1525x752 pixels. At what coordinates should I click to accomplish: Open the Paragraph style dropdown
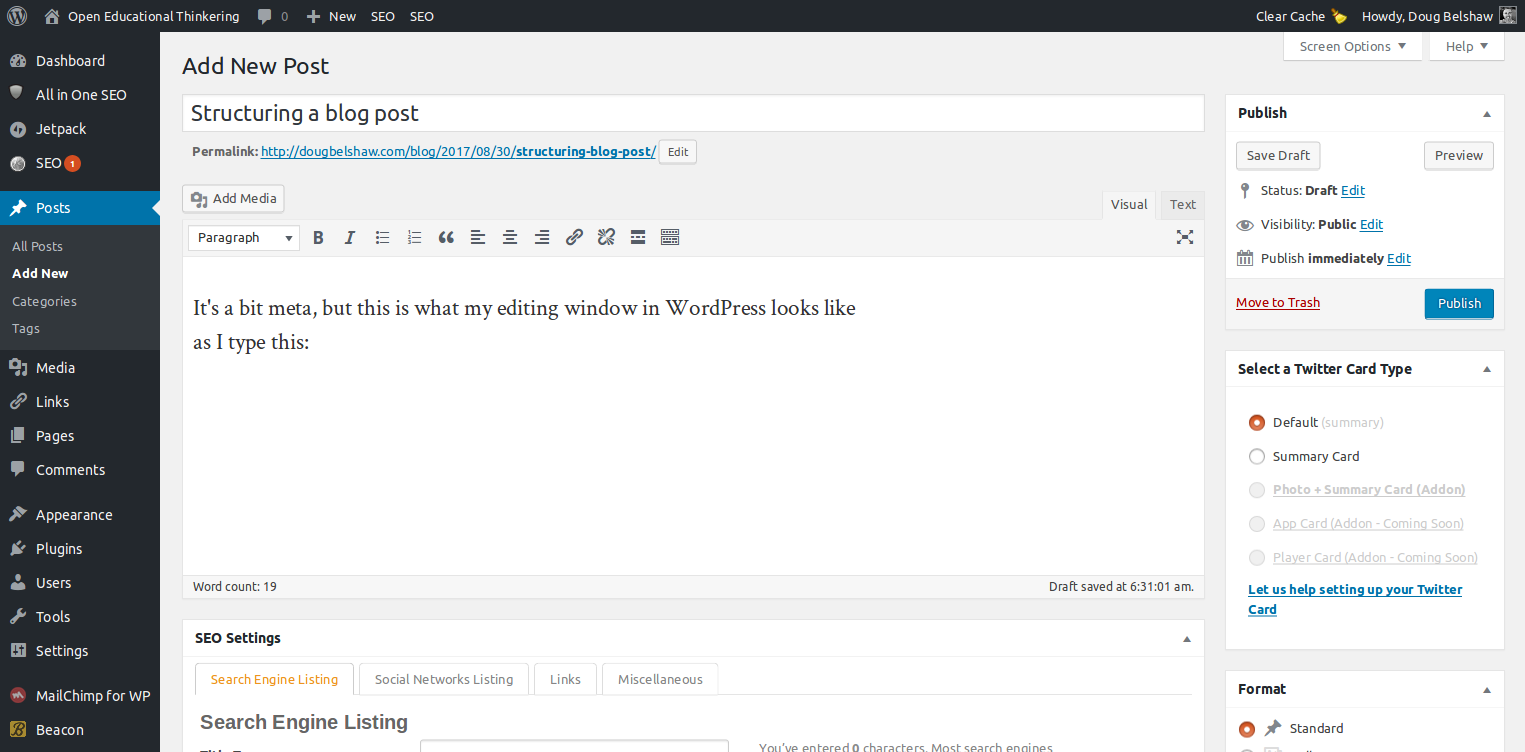click(243, 237)
